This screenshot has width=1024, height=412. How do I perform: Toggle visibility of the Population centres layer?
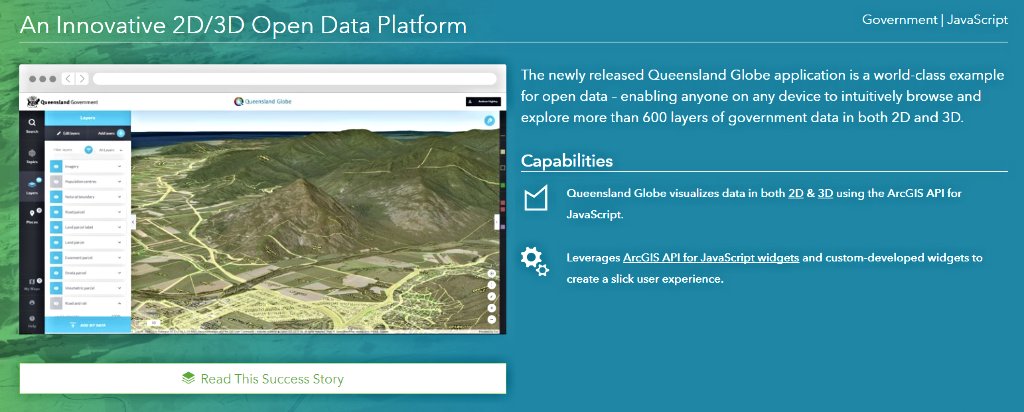point(56,182)
